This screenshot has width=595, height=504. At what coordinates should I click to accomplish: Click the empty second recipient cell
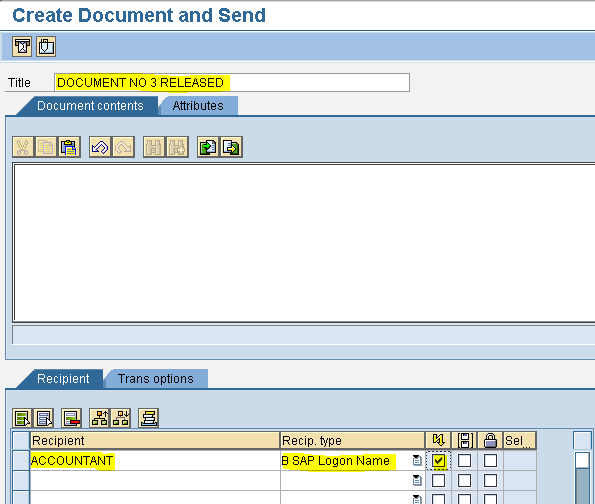tap(155, 480)
